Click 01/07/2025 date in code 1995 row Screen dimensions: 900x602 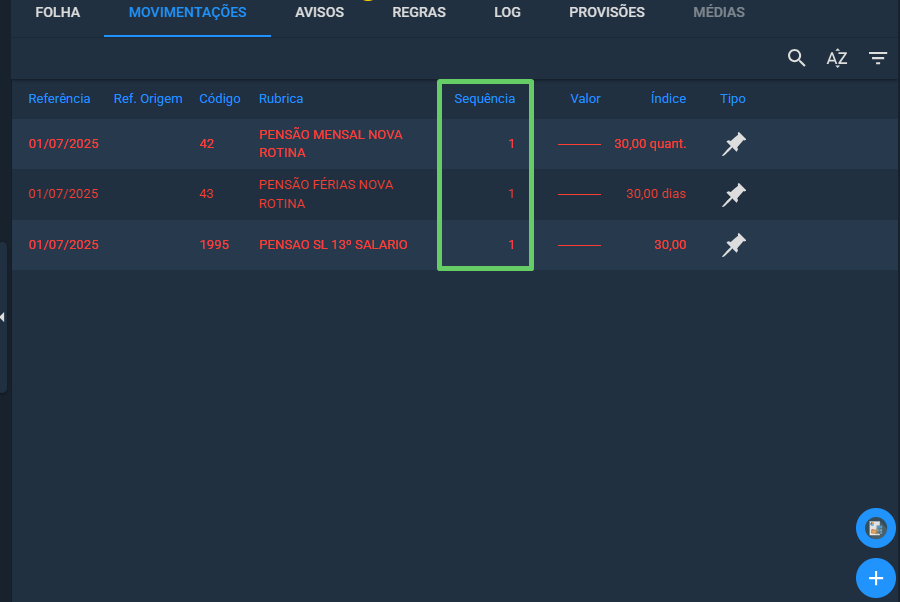tap(63, 244)
